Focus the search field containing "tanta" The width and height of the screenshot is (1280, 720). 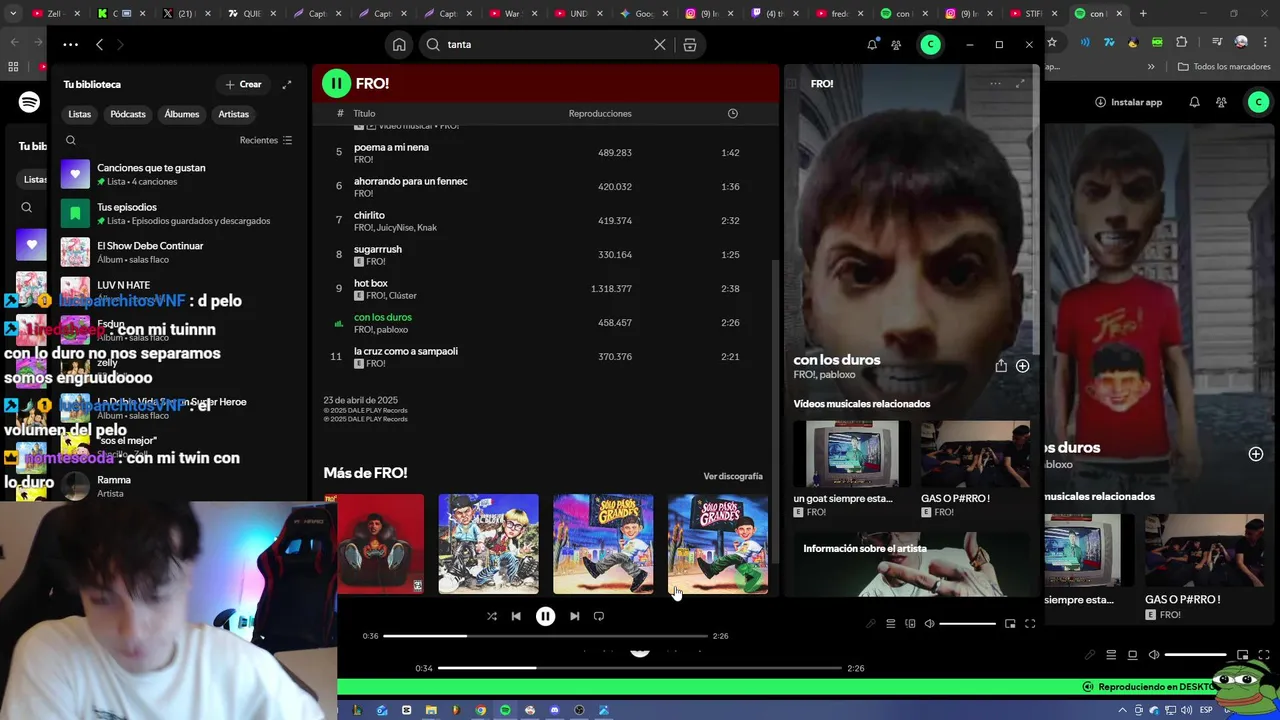[546, 44]
